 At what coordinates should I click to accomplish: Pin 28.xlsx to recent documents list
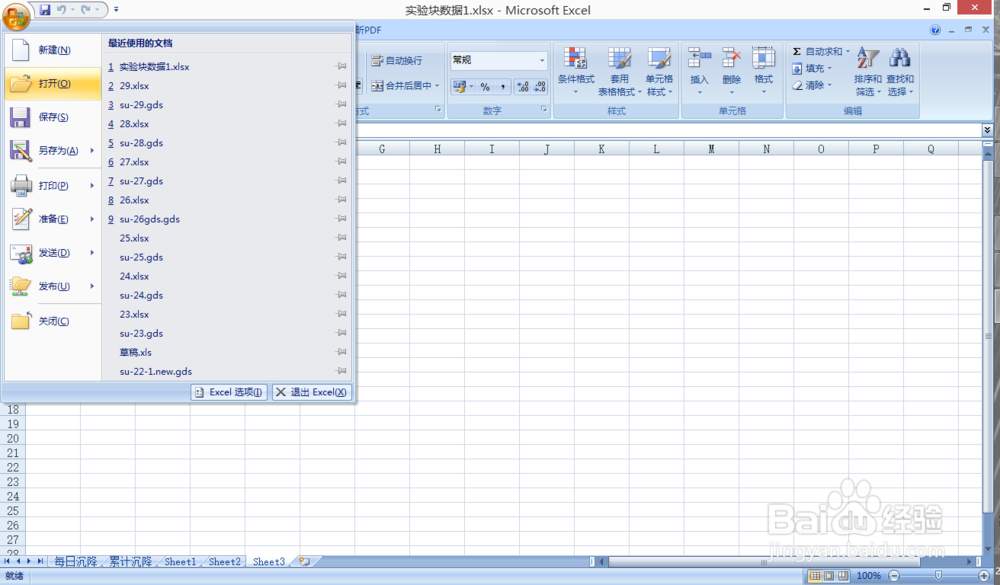point(342,124)
